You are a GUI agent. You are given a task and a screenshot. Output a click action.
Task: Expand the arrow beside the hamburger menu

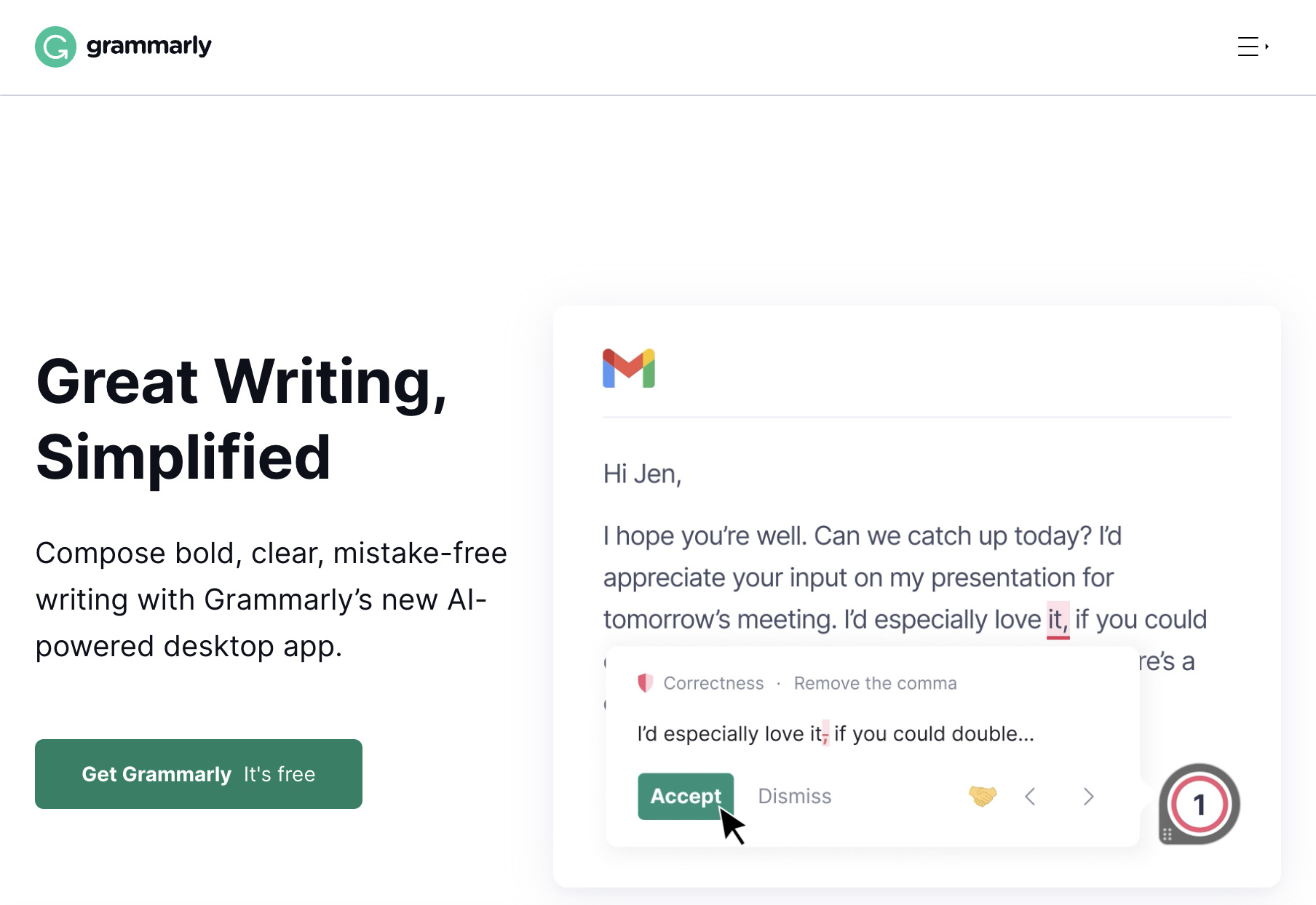point(1268,47)
